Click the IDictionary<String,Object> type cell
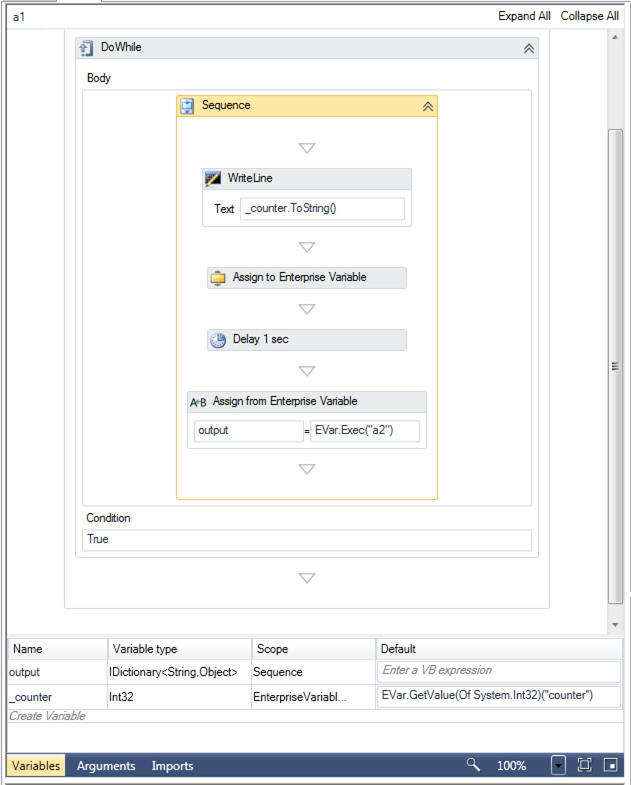Image resolution: width=631 pixels, height=785 pixels. pyautogui.click(x=179, y=672)
